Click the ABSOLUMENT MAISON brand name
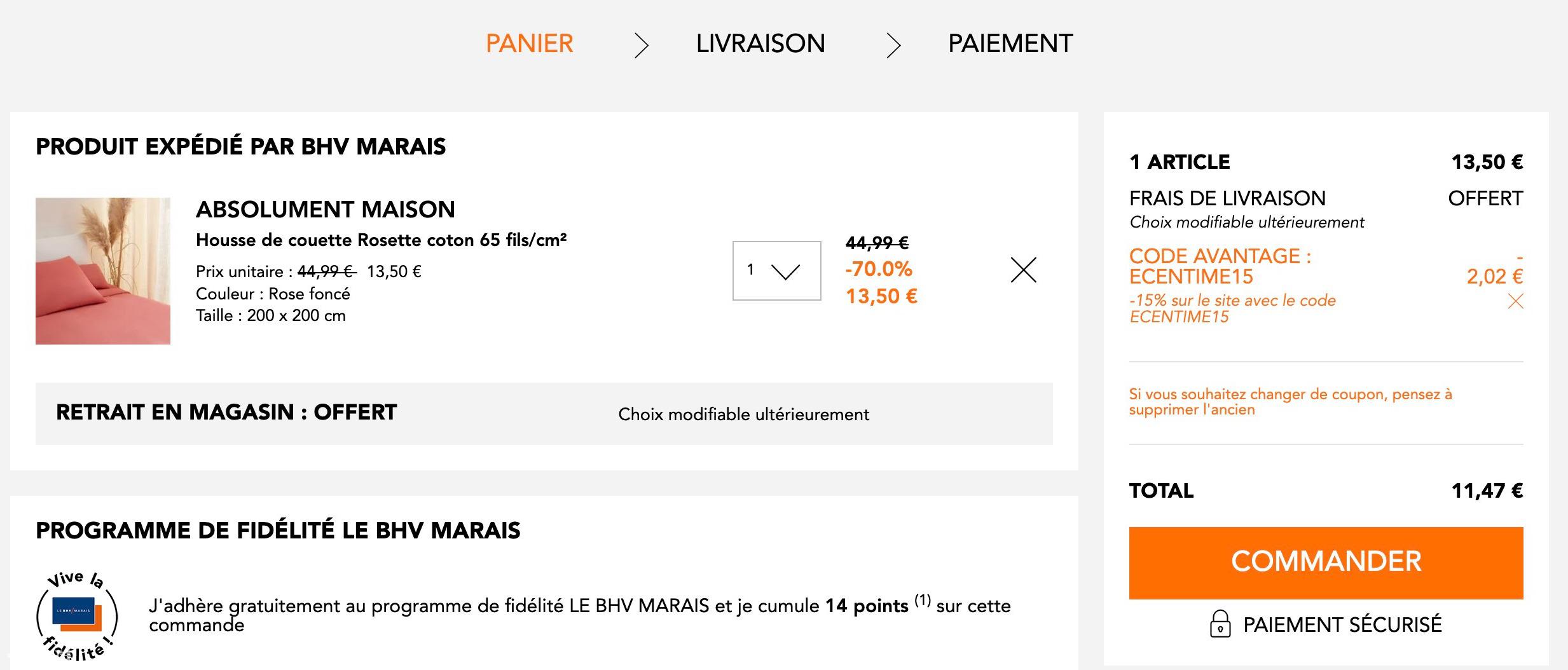The height and width of the screenshot is (670, 1568). pyautogui.click(x=326, y=210)
